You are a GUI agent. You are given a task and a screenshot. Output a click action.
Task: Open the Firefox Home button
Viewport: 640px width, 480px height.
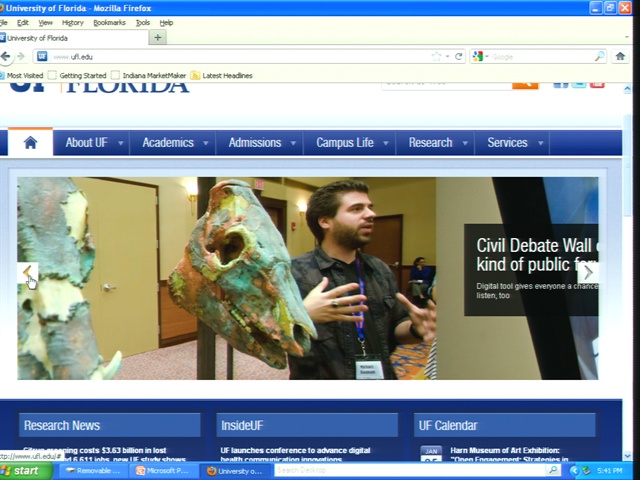[x=620, y=56]
